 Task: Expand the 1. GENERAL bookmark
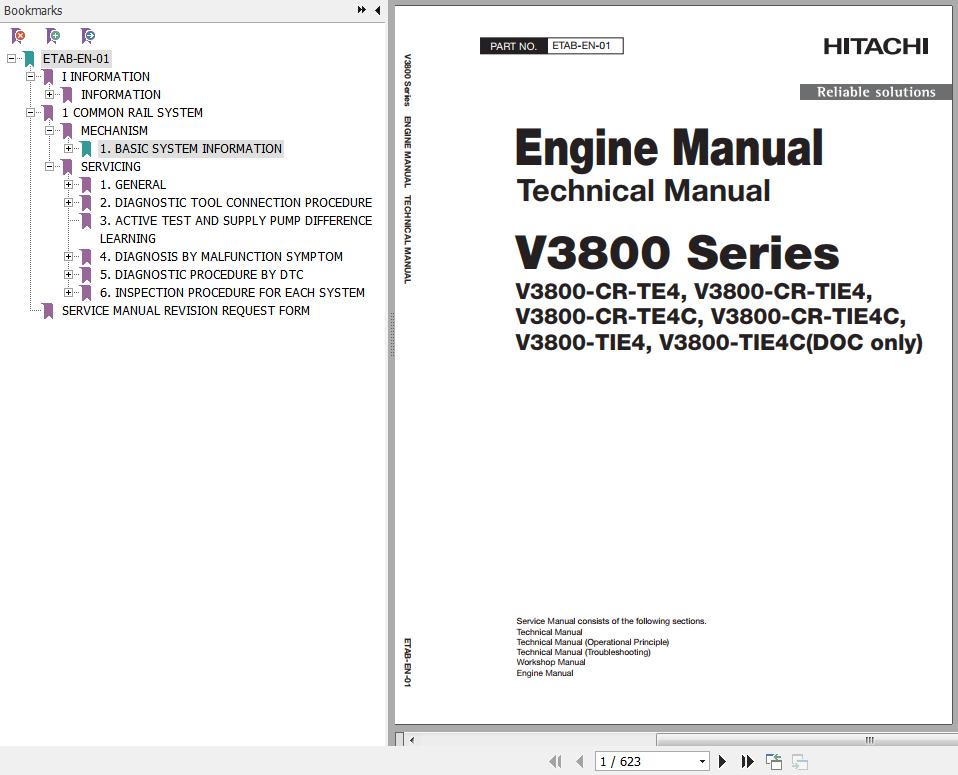tap(68, 185)
